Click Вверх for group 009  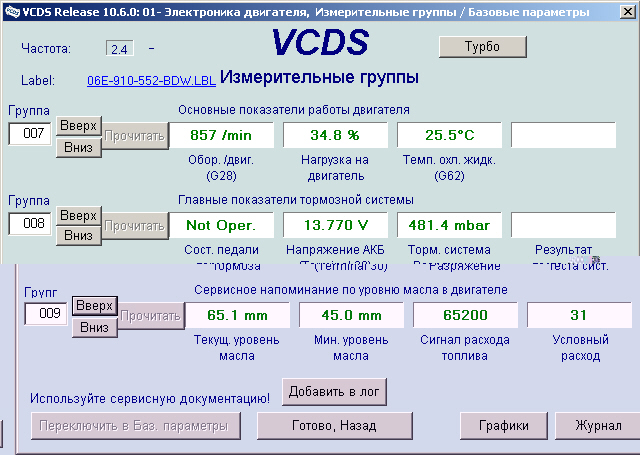coord(95,306)
